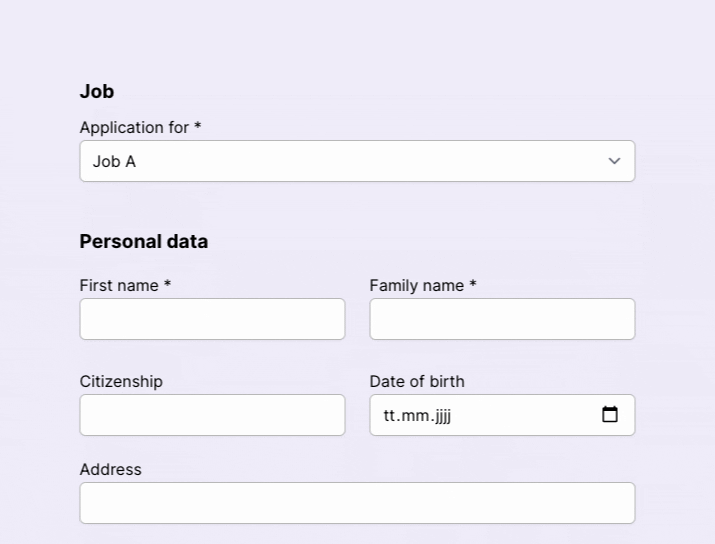This screenshot has width=715, height=544.
Task: Focus the First name text field
Action: coord(212,319)
